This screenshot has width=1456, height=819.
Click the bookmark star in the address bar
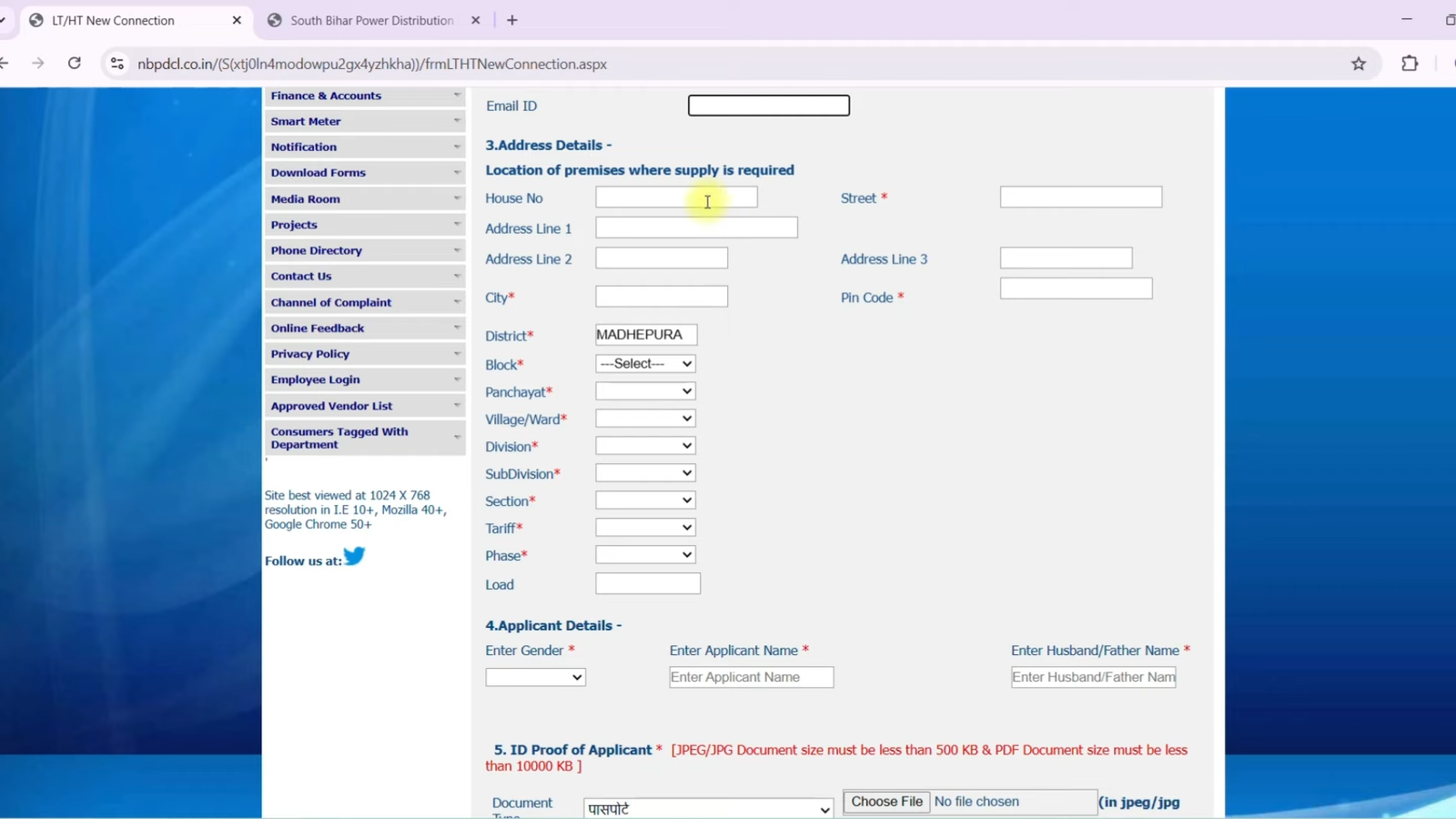(x=1358, y=64)
